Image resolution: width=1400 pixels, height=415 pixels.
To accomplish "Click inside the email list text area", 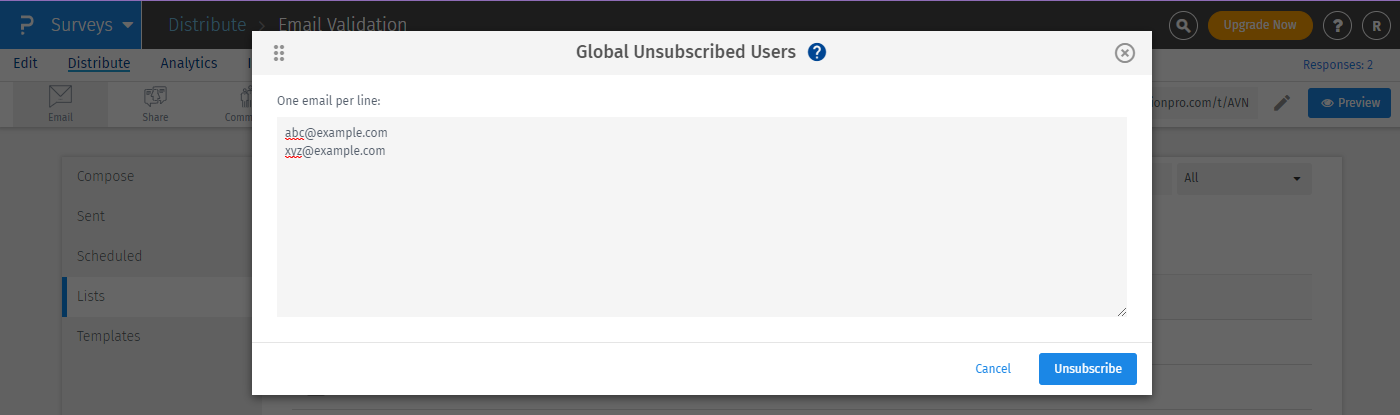I will pyautogui.click(x=701, y=230).
